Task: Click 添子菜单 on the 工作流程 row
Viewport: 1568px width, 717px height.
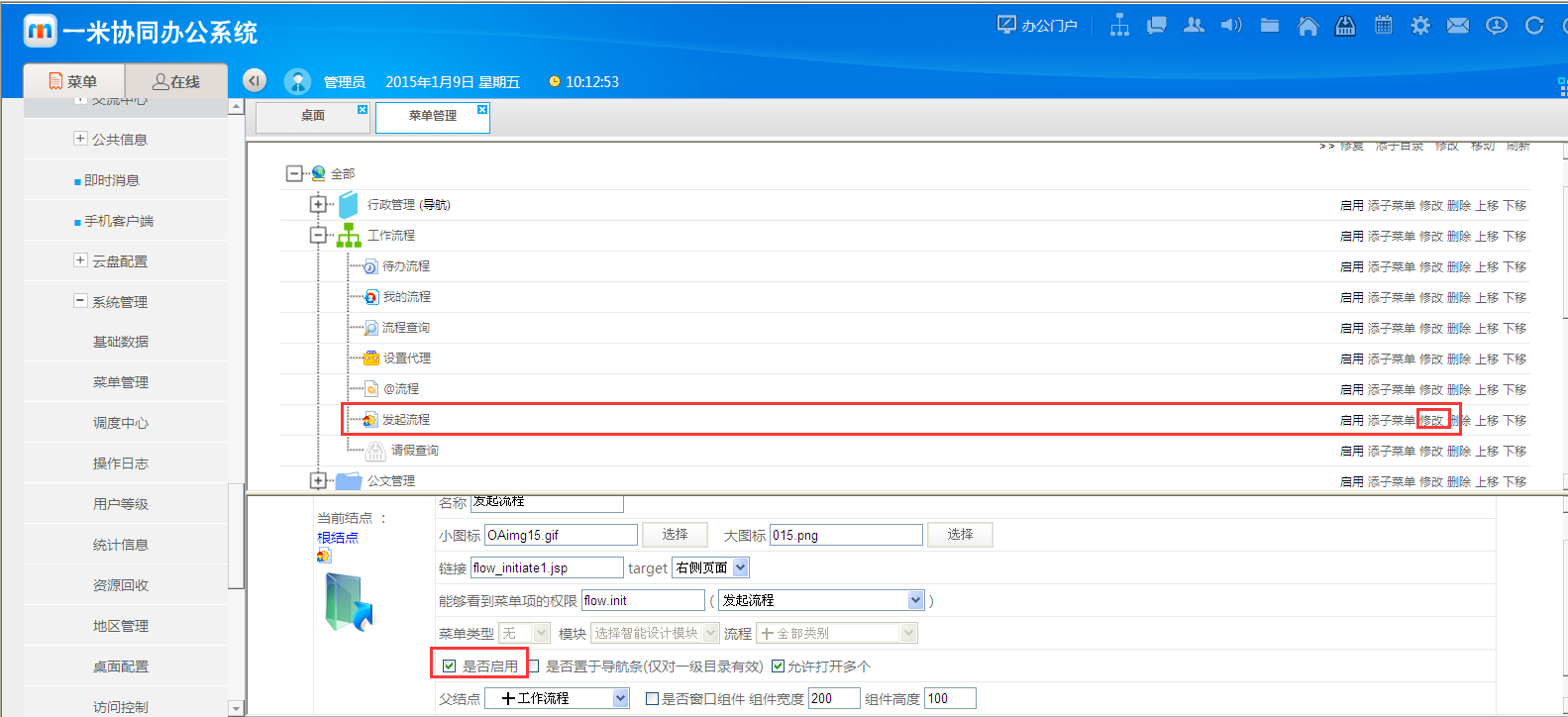Action: 1392,237
